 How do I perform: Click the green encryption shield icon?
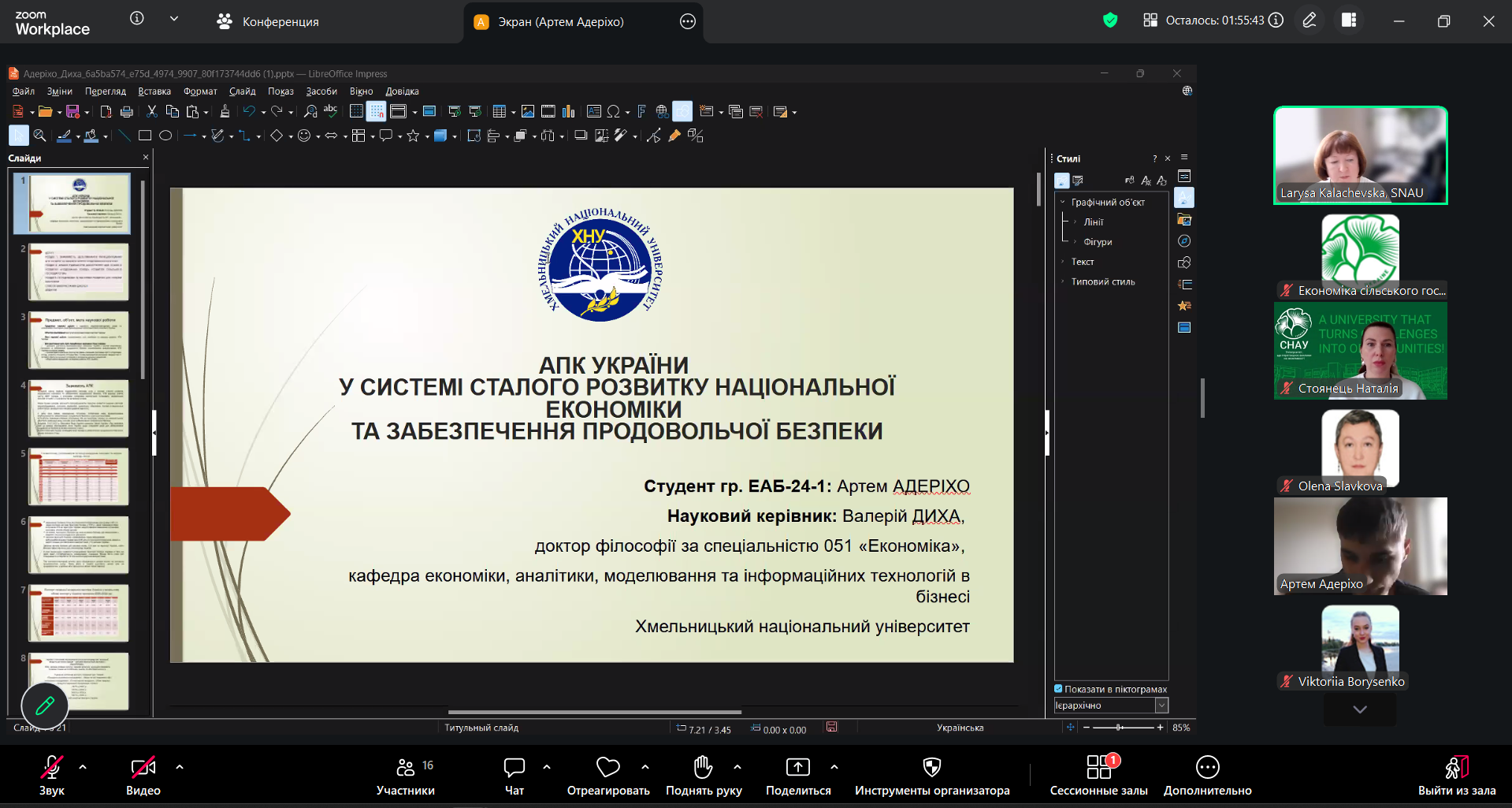point(1110,20)
